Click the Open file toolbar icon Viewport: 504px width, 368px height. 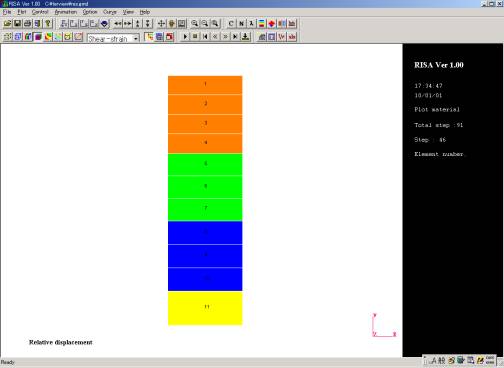coord(8,24)
